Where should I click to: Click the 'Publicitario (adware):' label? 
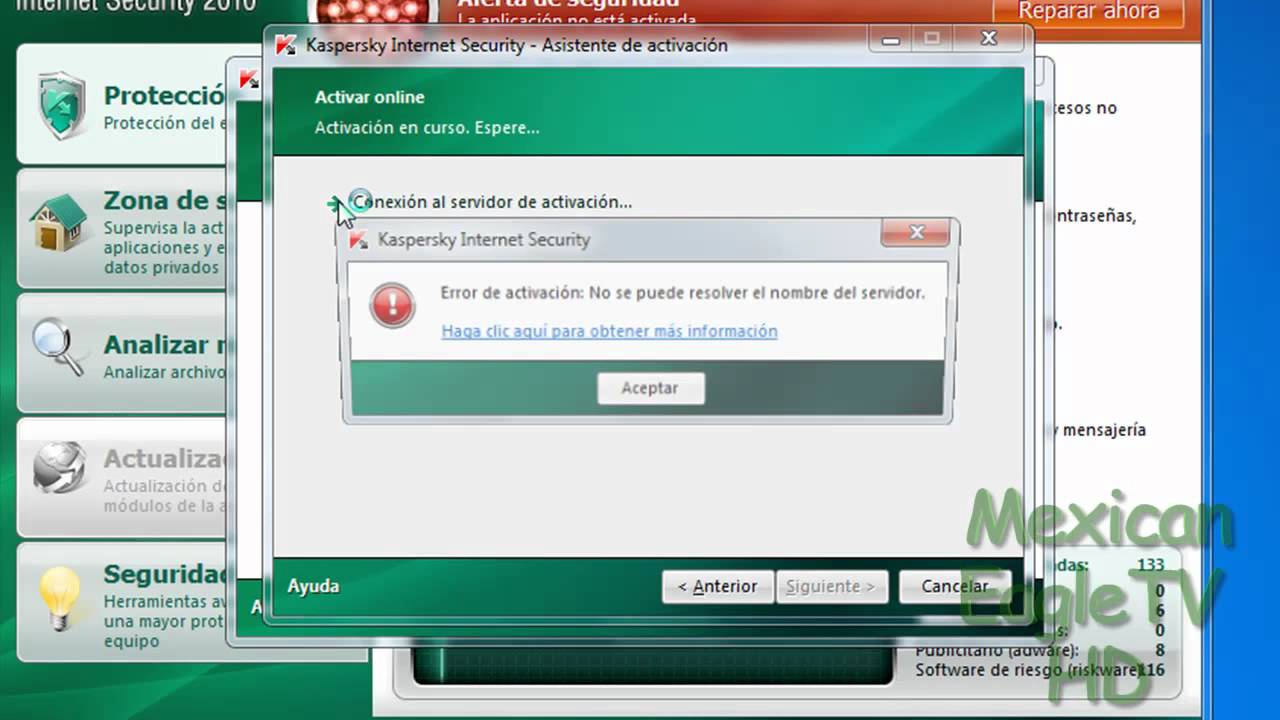point(997,651)
